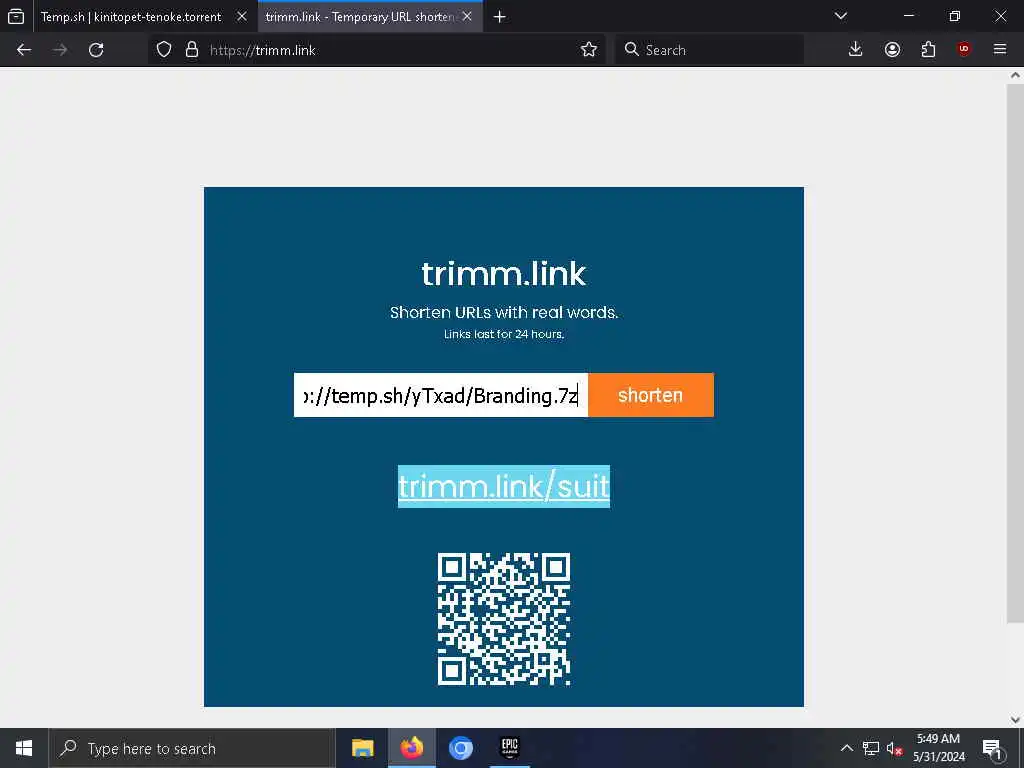Bookmark this page with the star
Screen dimensions: 1024x768
589,50
